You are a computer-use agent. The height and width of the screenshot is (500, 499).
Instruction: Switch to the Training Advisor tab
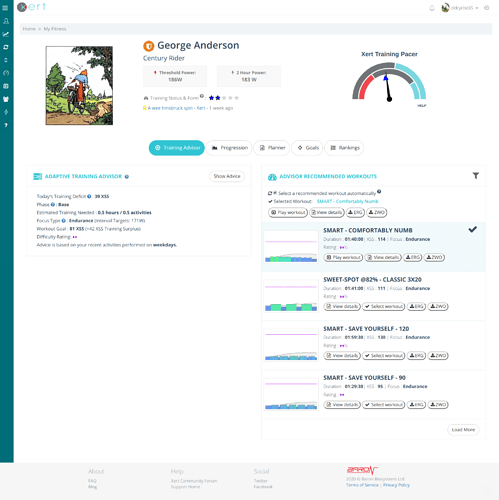pyautogui.click(x=177, y=148)
